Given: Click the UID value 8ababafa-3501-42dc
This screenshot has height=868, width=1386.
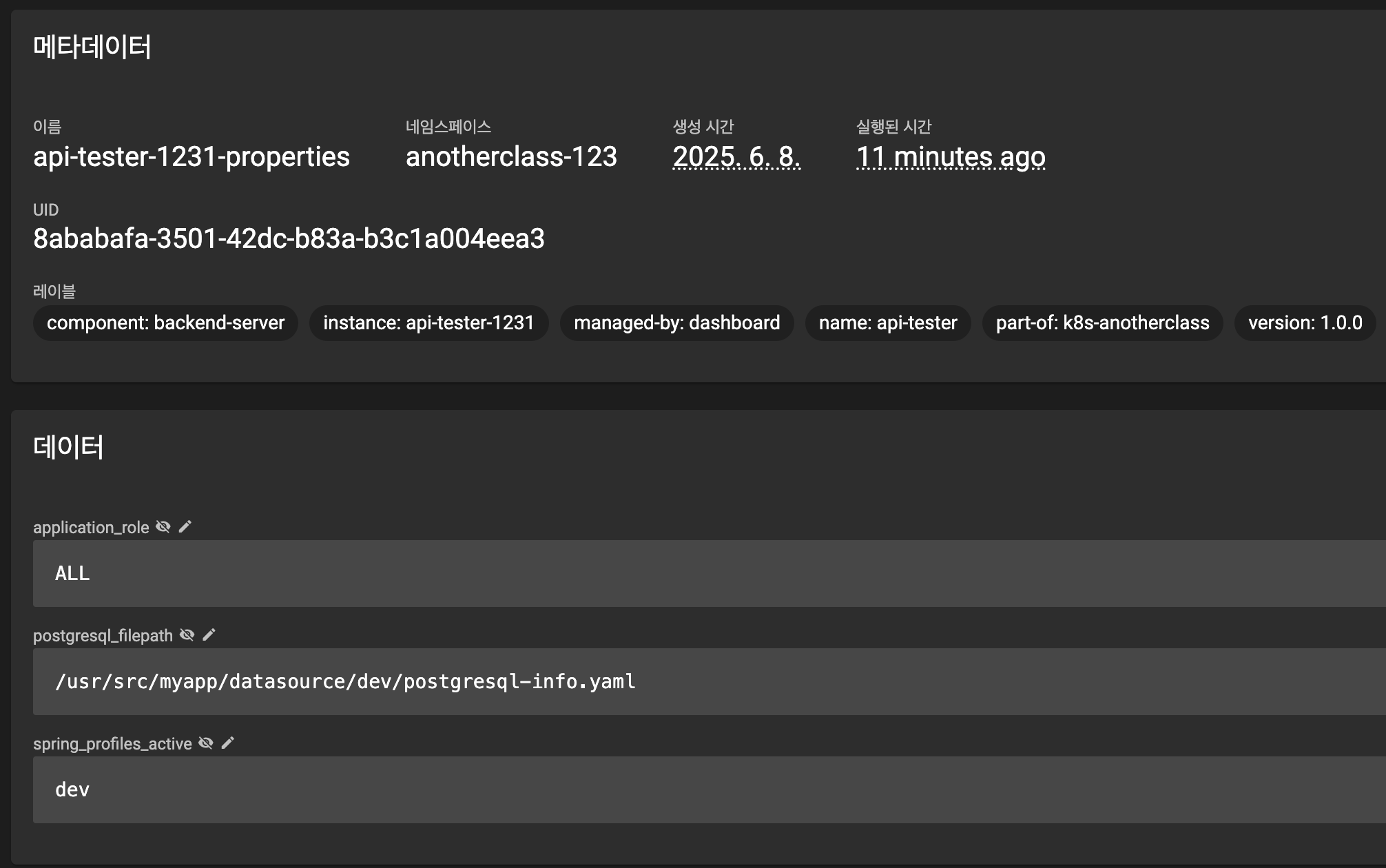Looking at the screenshot, I should click(289, 239).
